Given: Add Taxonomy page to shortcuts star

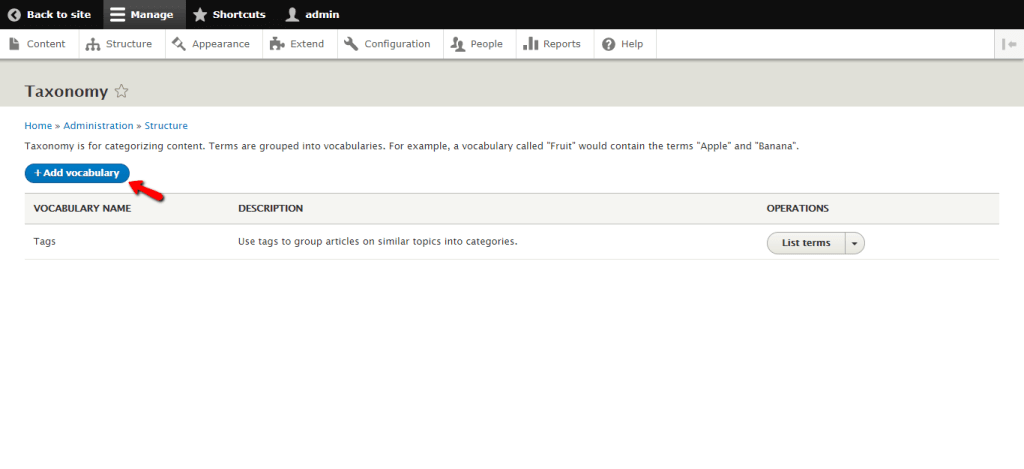Looking at the screenshot, I should [121, 91].
